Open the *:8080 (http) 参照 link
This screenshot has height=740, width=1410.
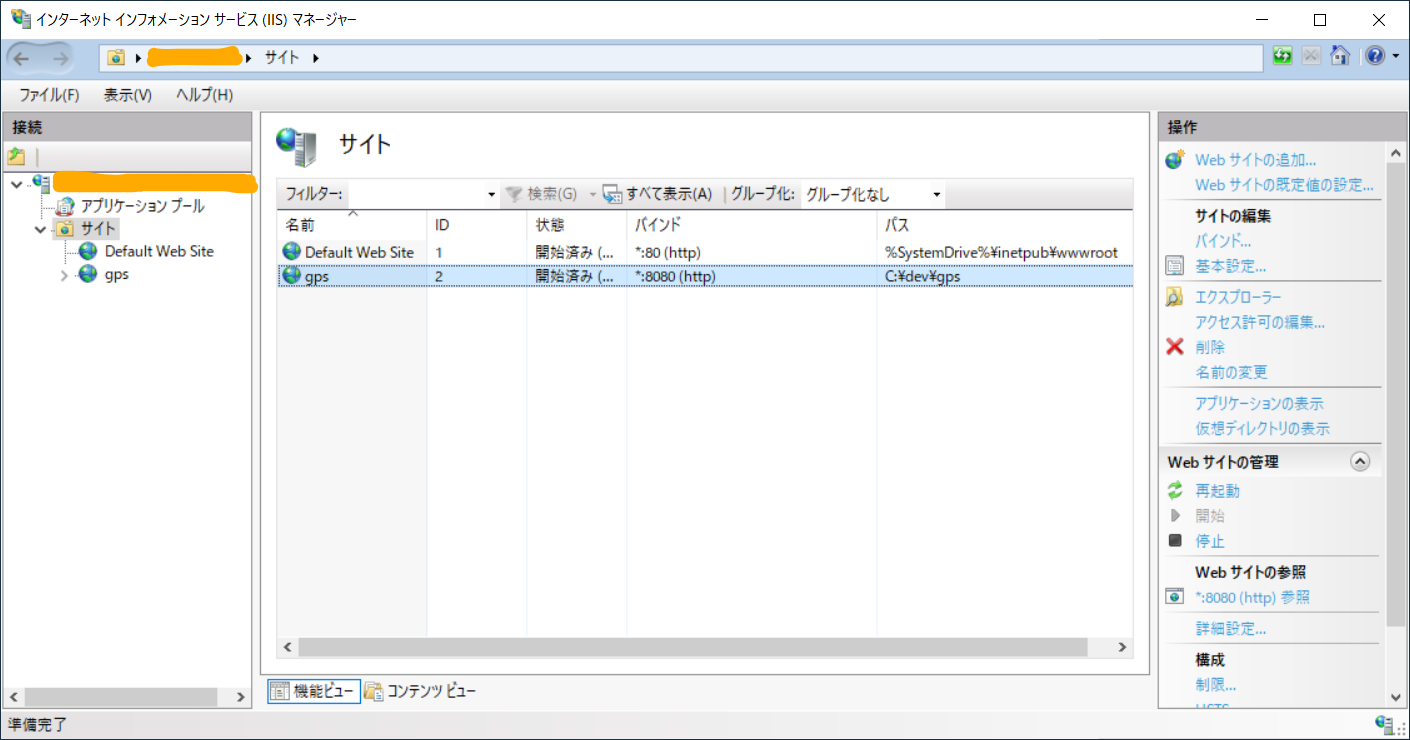[x=1252, y=598]
